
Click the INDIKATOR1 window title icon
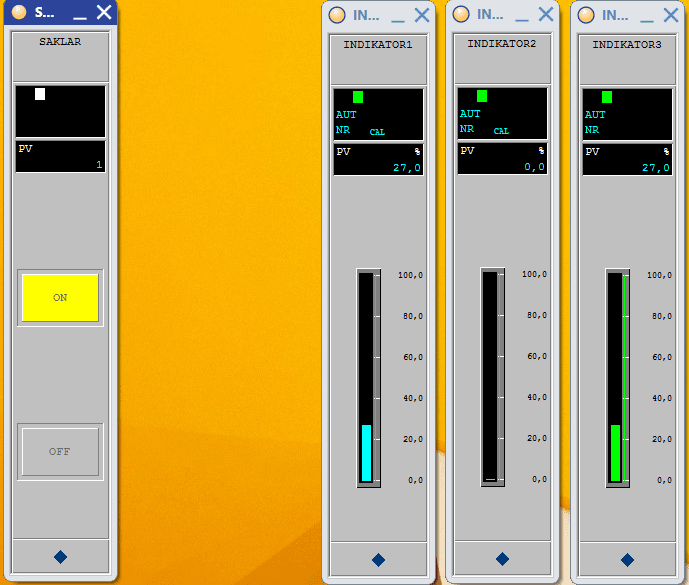tap(337, 15)
